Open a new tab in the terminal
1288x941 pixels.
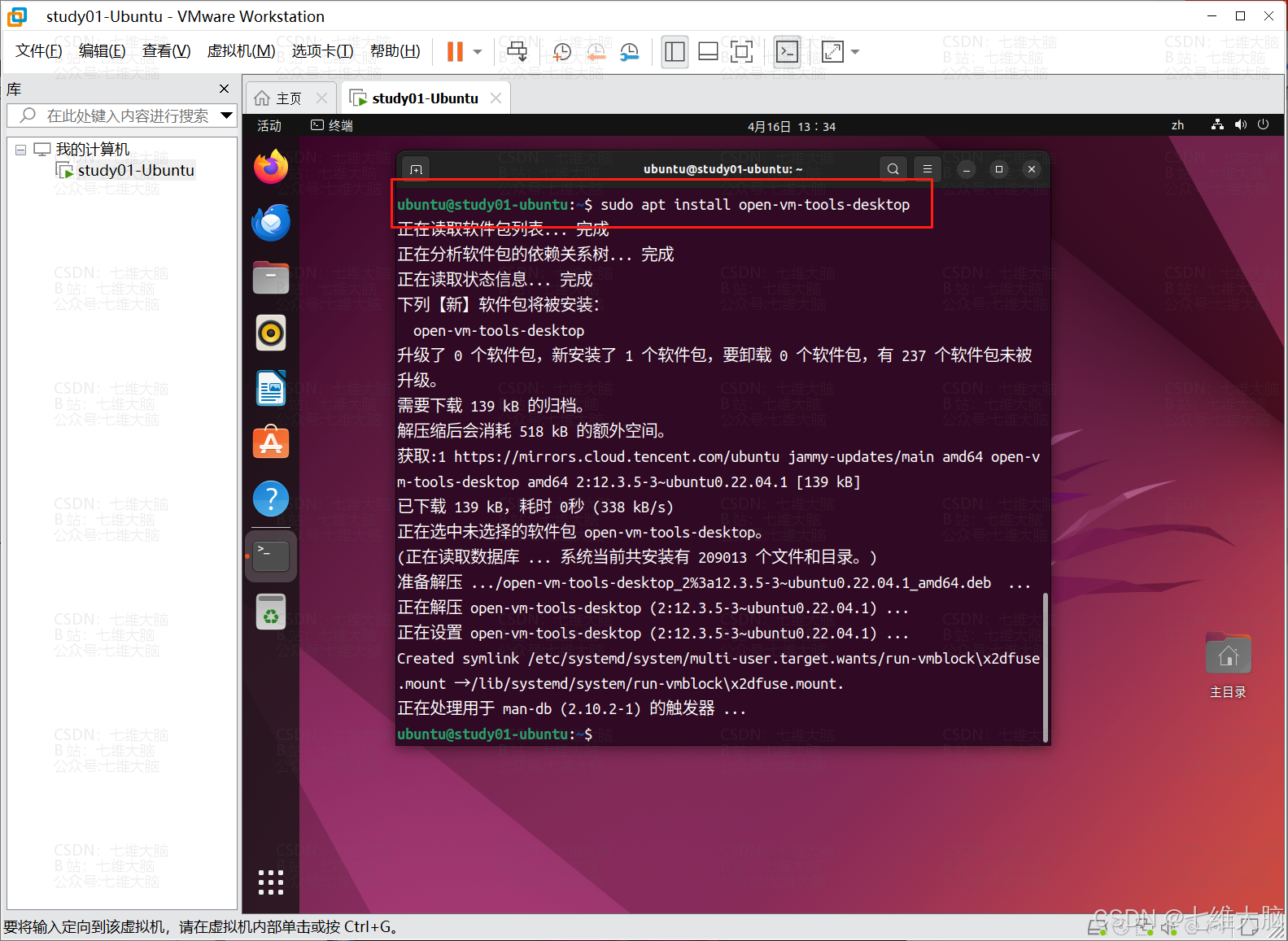(416, 169)
